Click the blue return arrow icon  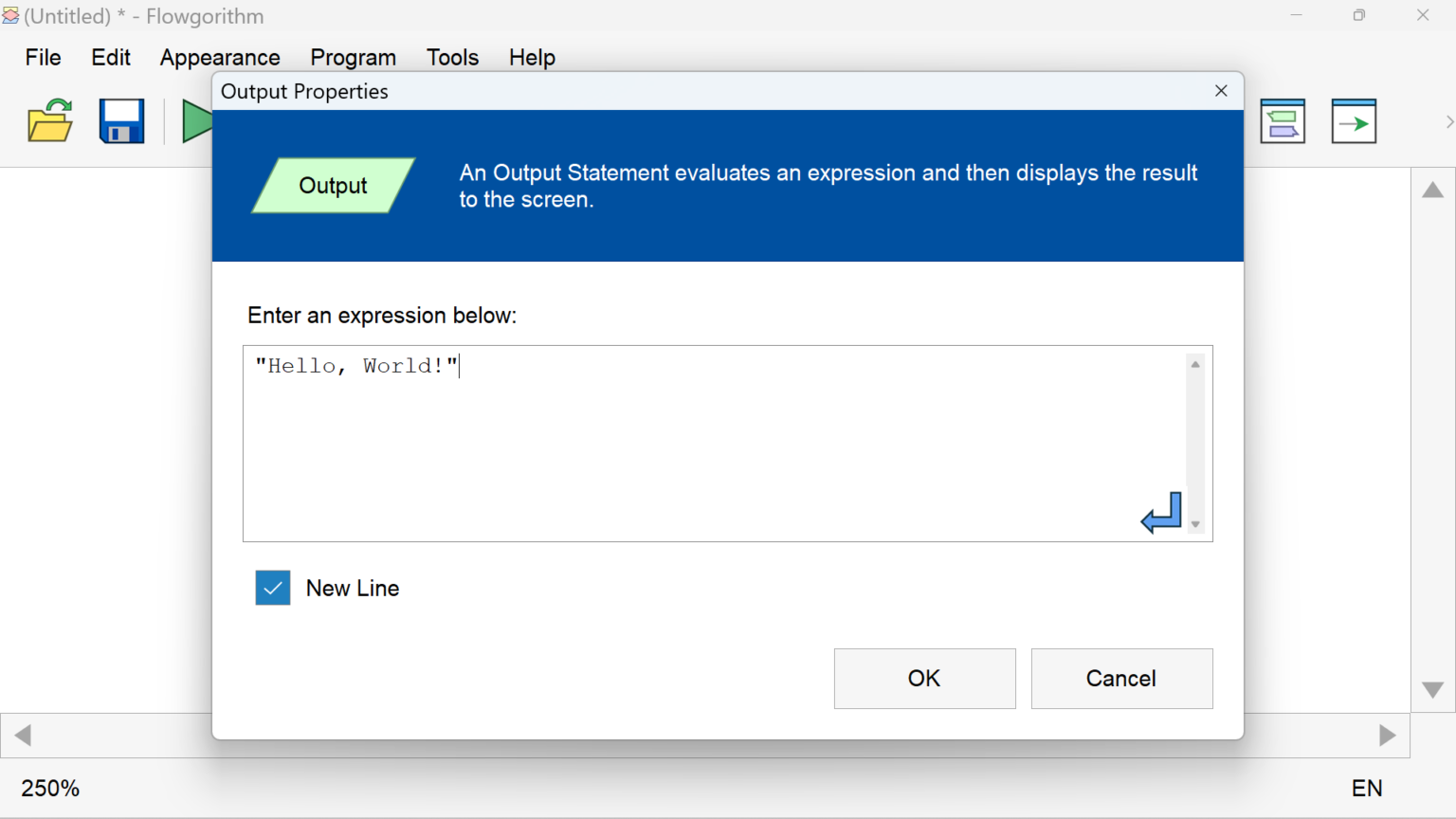(1161, 513)
